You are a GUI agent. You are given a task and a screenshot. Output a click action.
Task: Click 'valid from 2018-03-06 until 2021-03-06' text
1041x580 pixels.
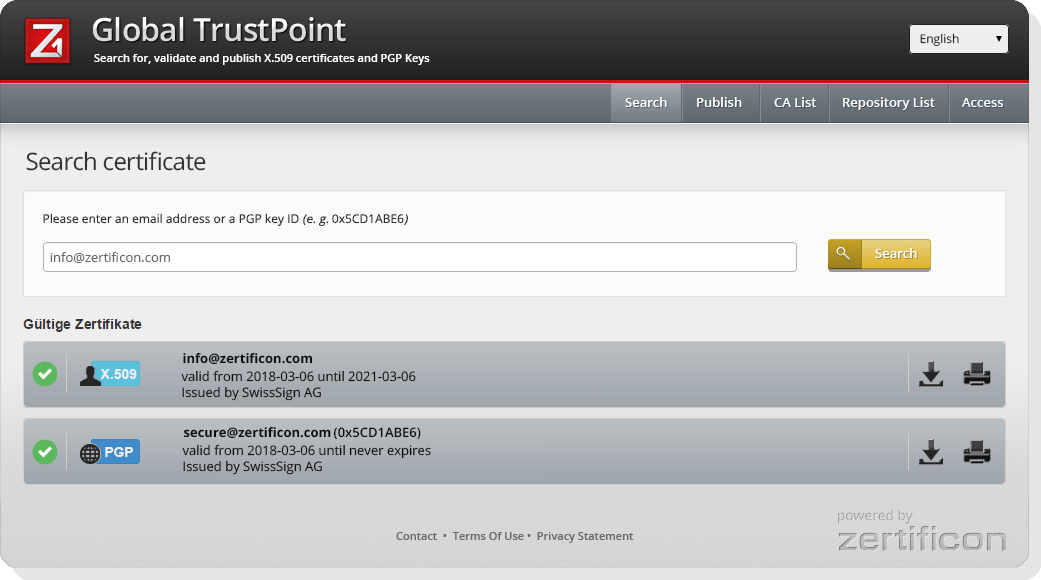(299, 376)
